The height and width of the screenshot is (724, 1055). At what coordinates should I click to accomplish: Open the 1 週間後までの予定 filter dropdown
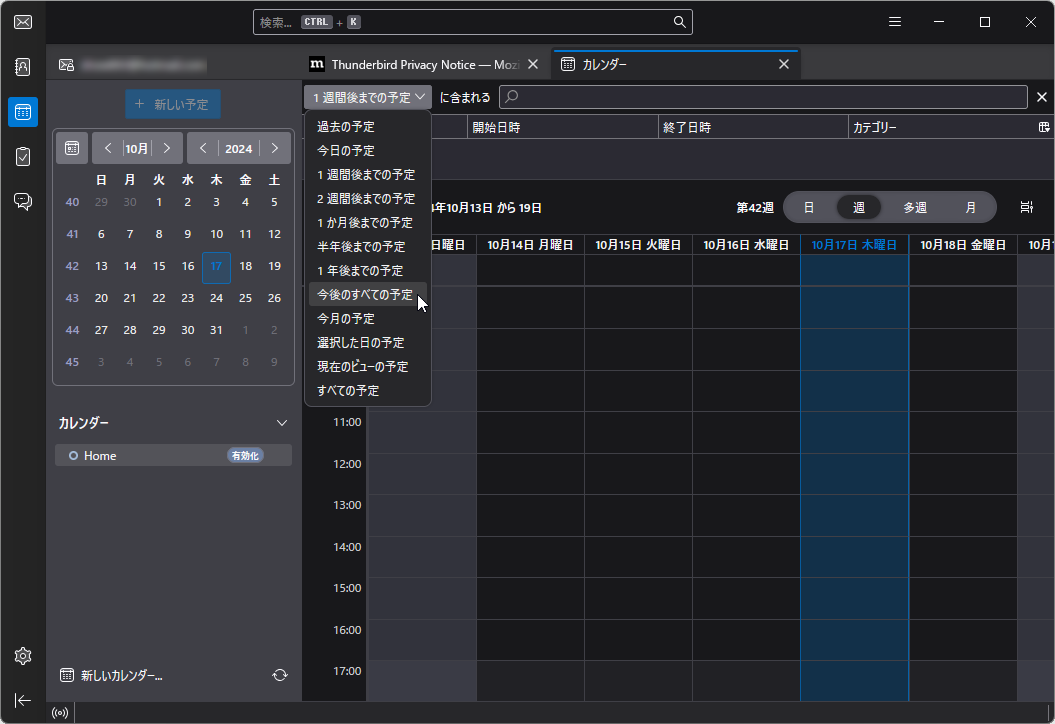pos(368,98)
